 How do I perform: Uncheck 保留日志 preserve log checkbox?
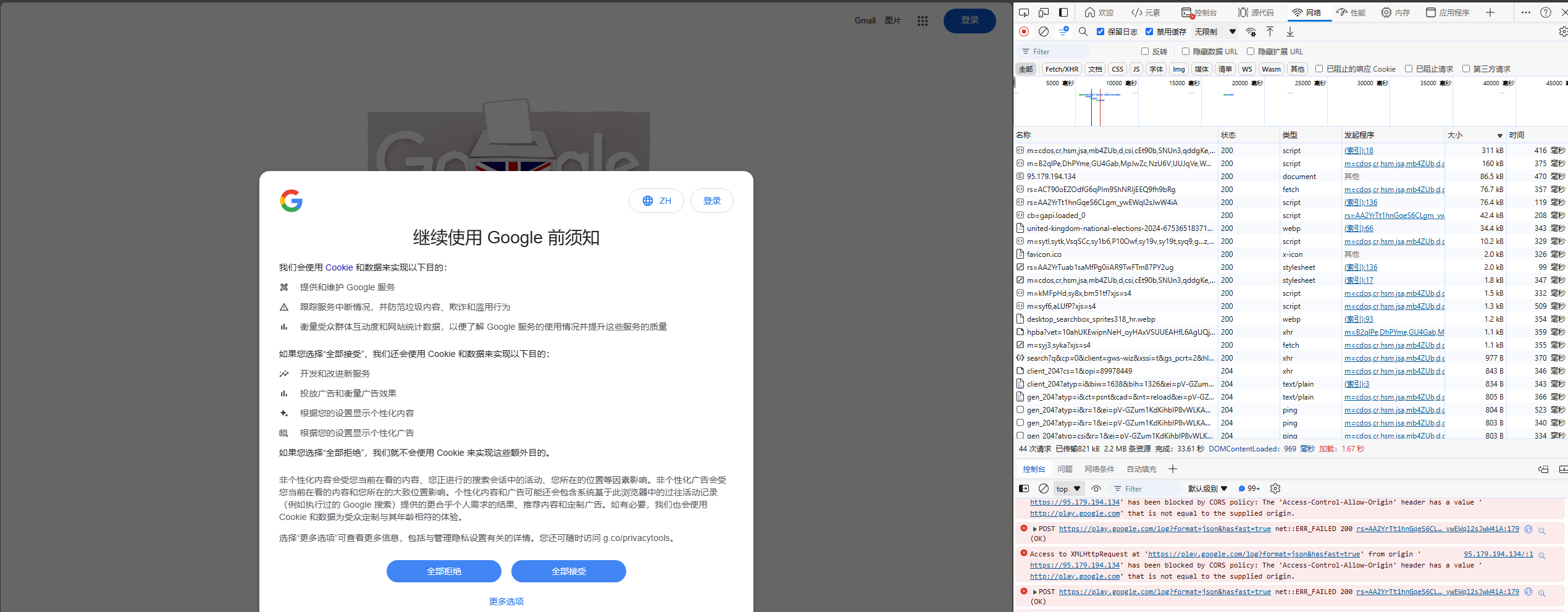pos(1101,31)
